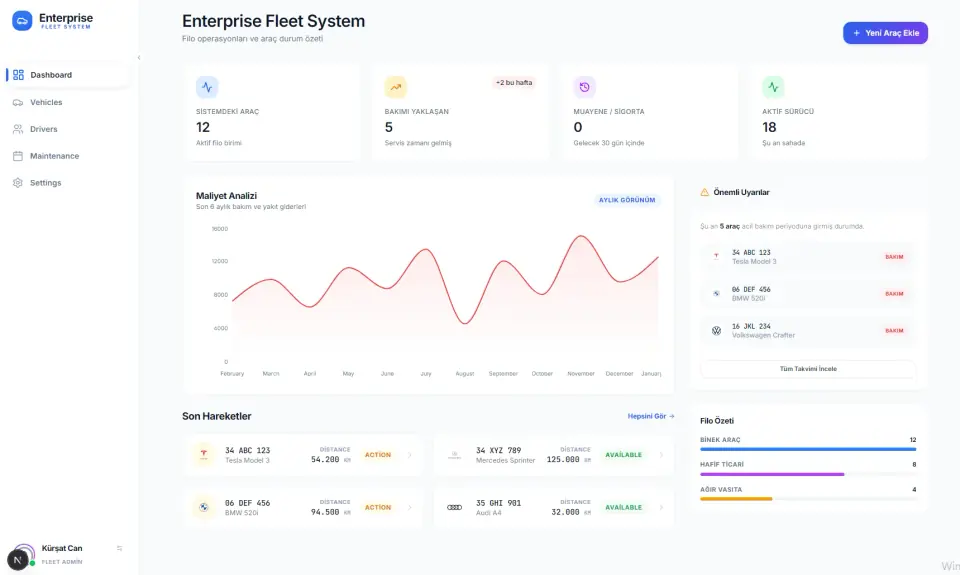Click ACTION status for Tesla Model 3
960x575 pixels.
pyautogui.click(x=378, y=455)
